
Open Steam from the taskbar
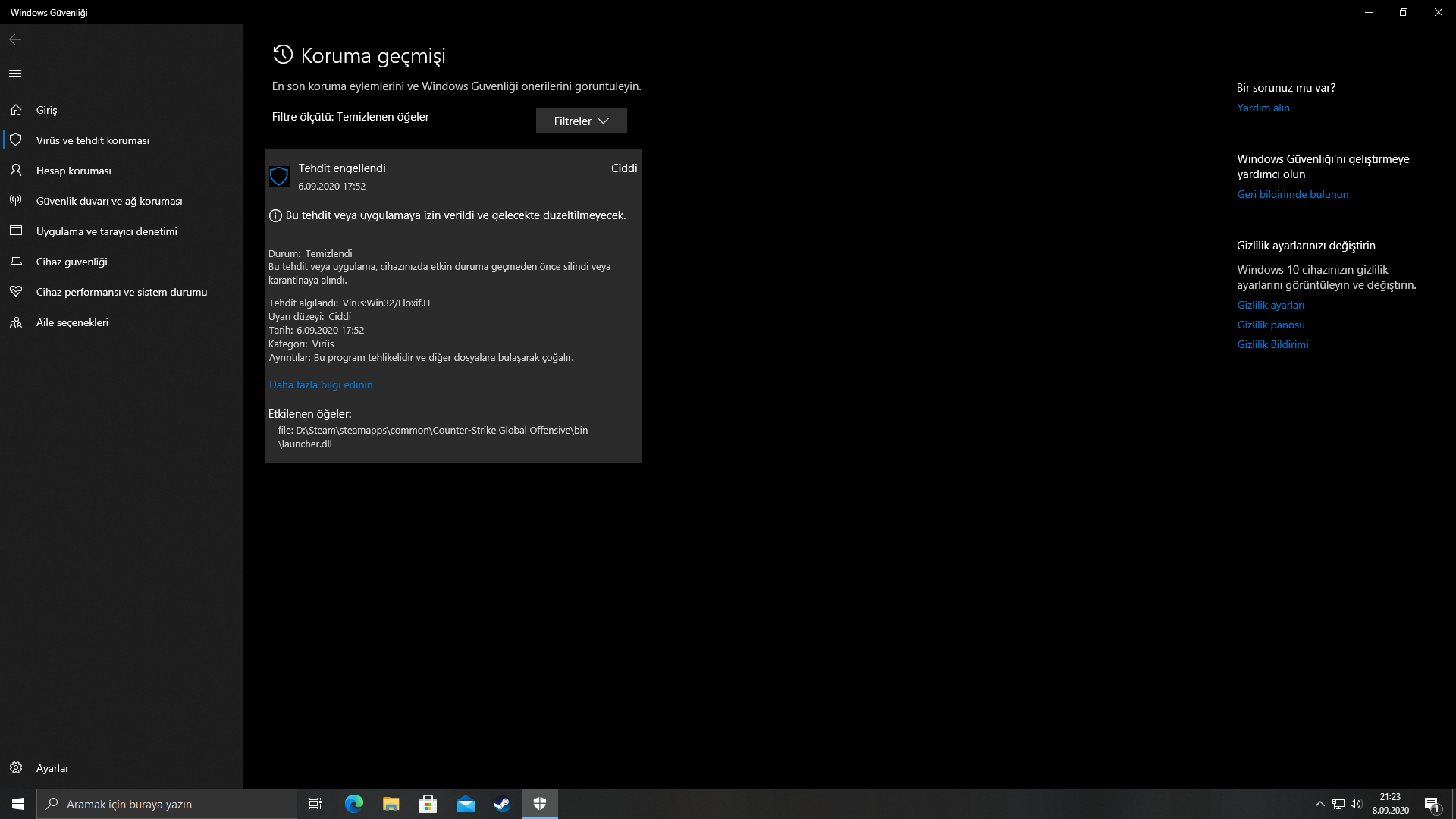click(502, 804)
